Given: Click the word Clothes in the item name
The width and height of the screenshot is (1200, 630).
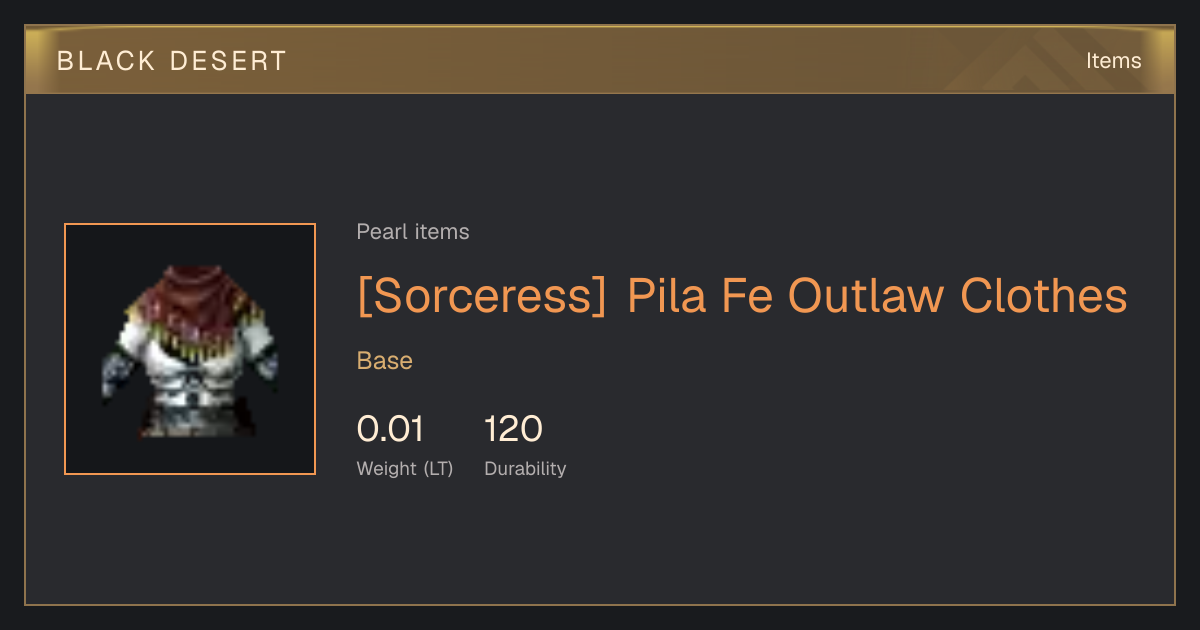Looking at the screenshot, I should pos(1044,297).
